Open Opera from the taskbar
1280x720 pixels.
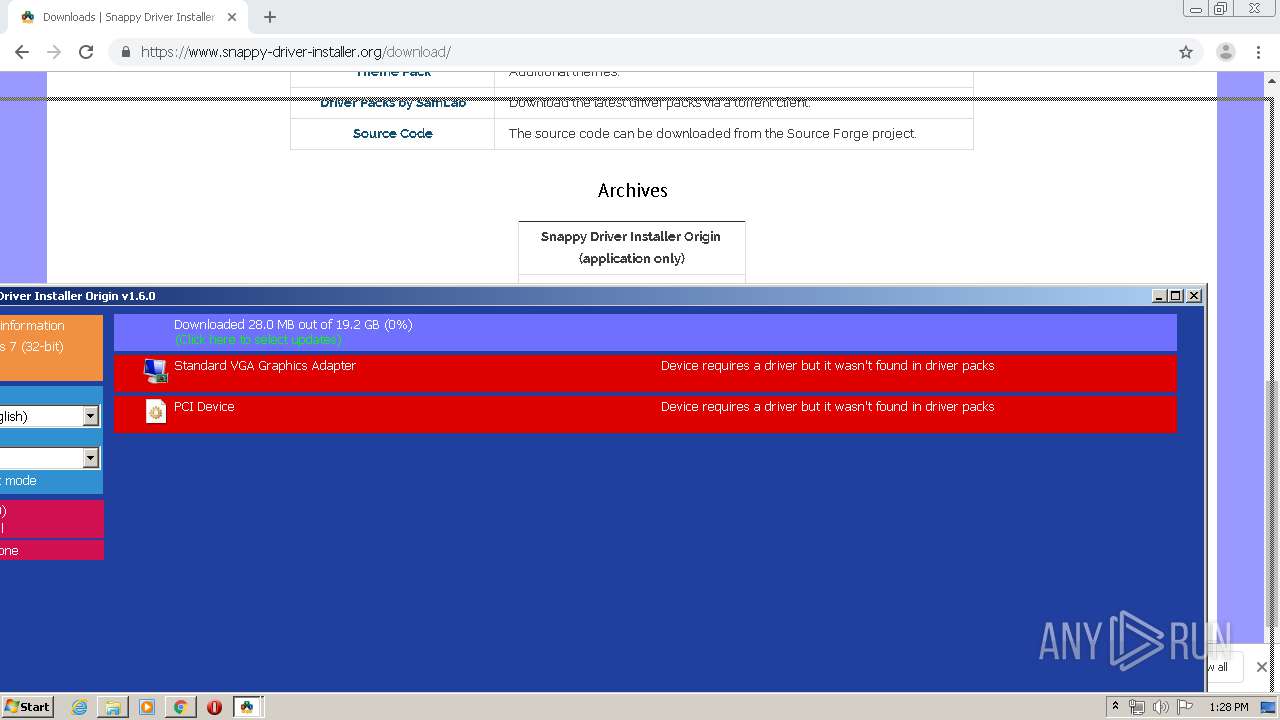(214, 707)
